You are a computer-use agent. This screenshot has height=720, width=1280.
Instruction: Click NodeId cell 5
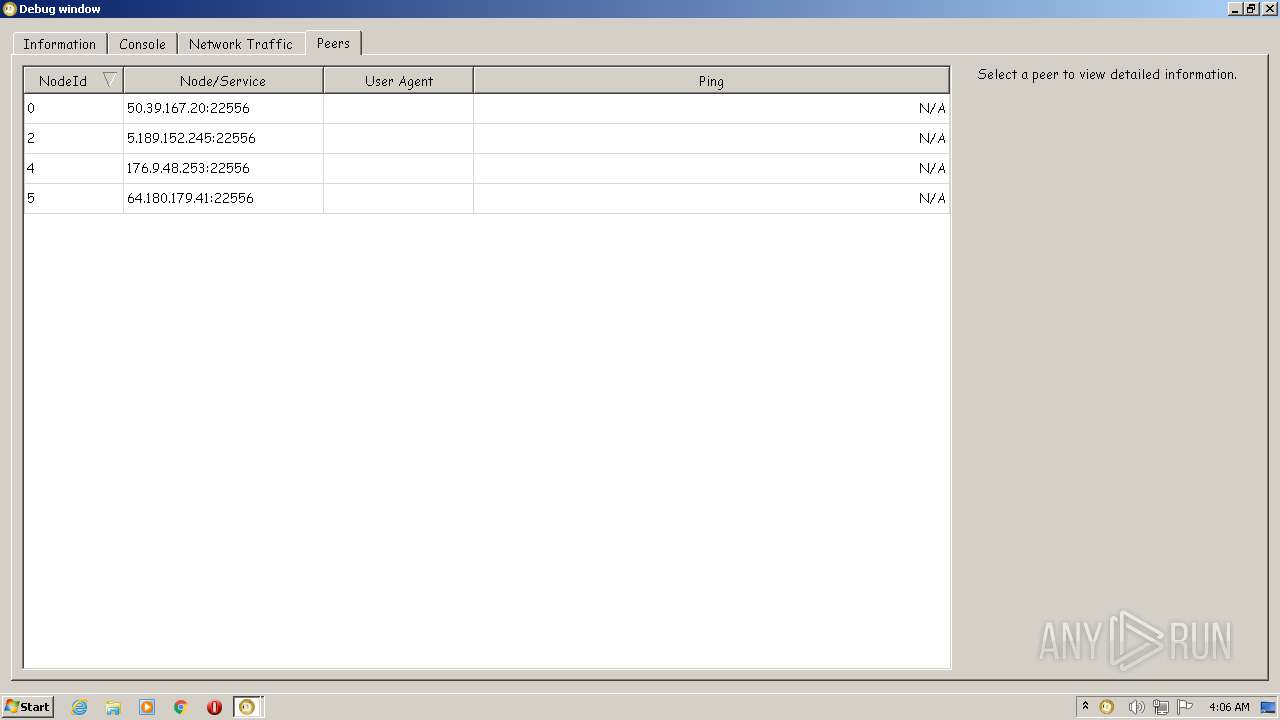point(73,198)
